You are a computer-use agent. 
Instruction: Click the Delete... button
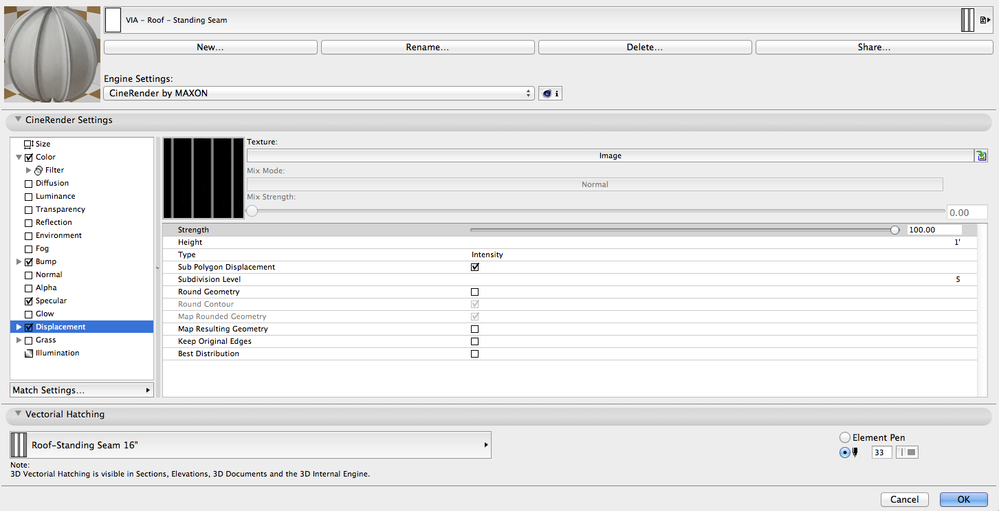click(645, 47)
